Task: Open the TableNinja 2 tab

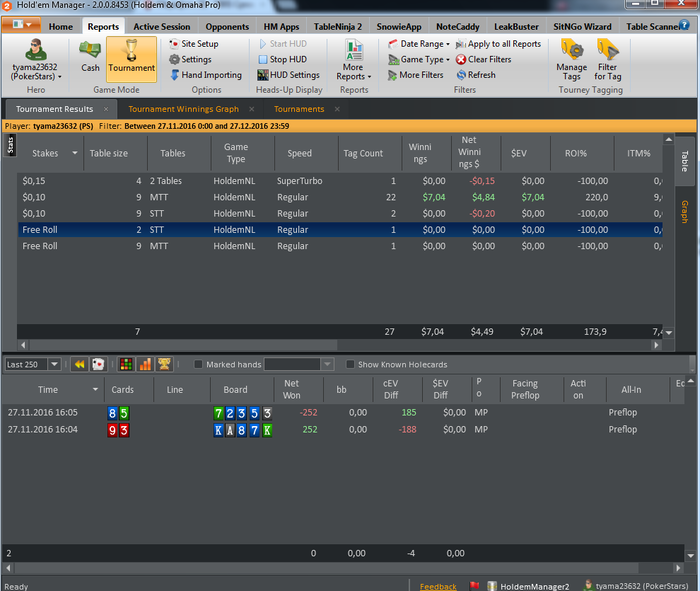Action: pos(338,27)
